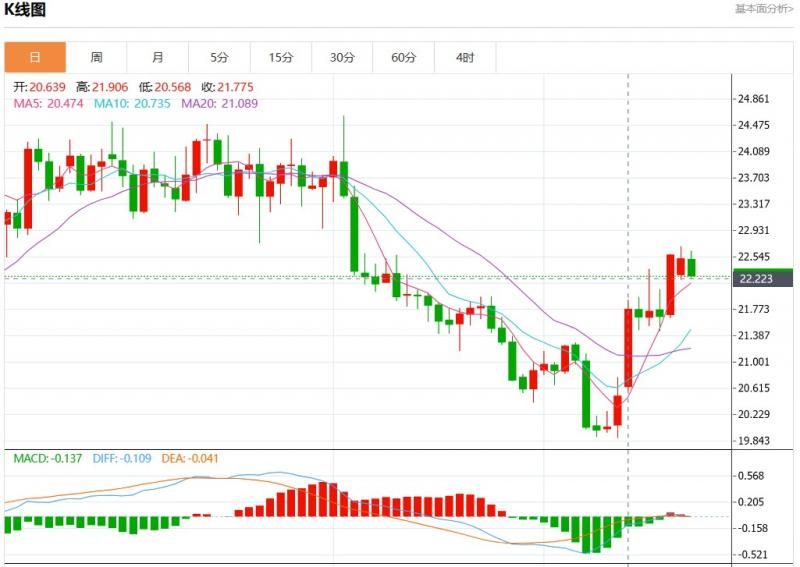Select the 60分 timeframe tab
Image resolution: width=800 pixels, height=567 pixels.
[x=404, y=58]
